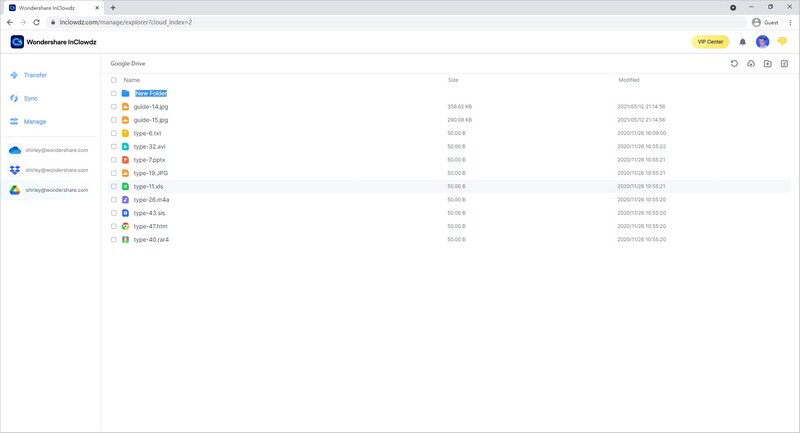This screenshot has height=433, width=800.
Task: Check the box for type-26.m4a
Action: click(x=114, y=199)
